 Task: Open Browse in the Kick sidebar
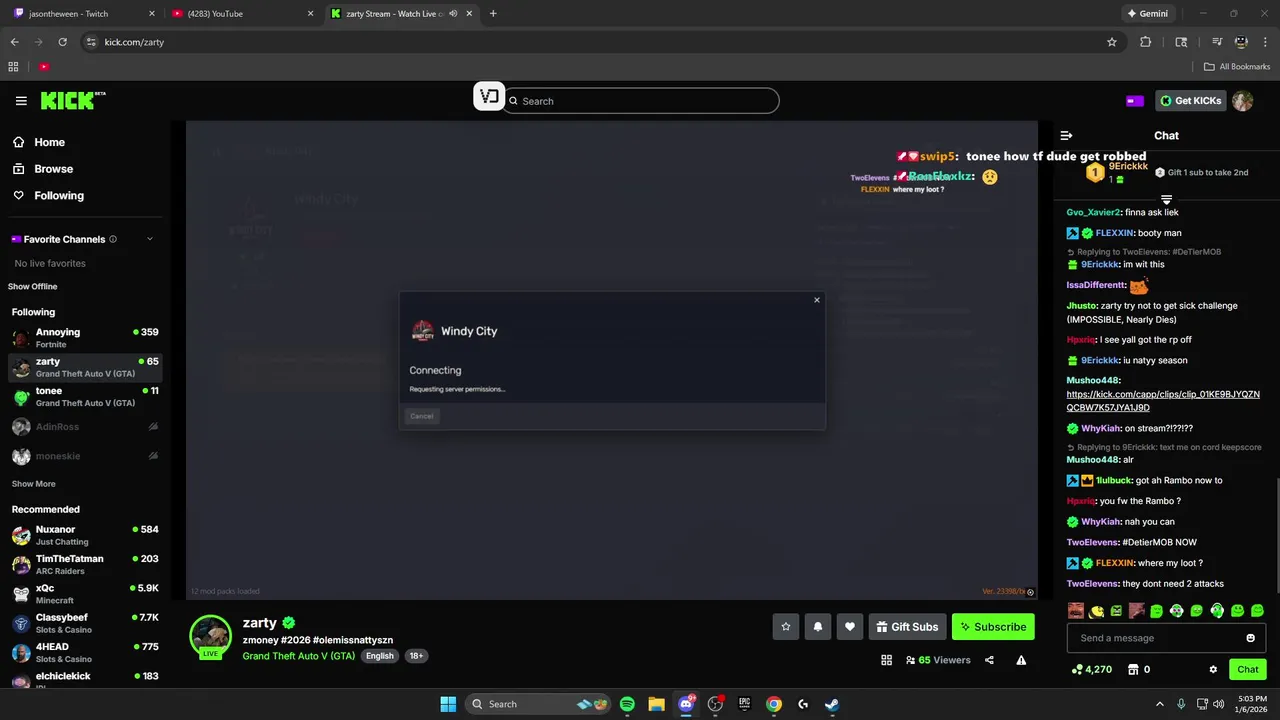(x=53, y=169)
